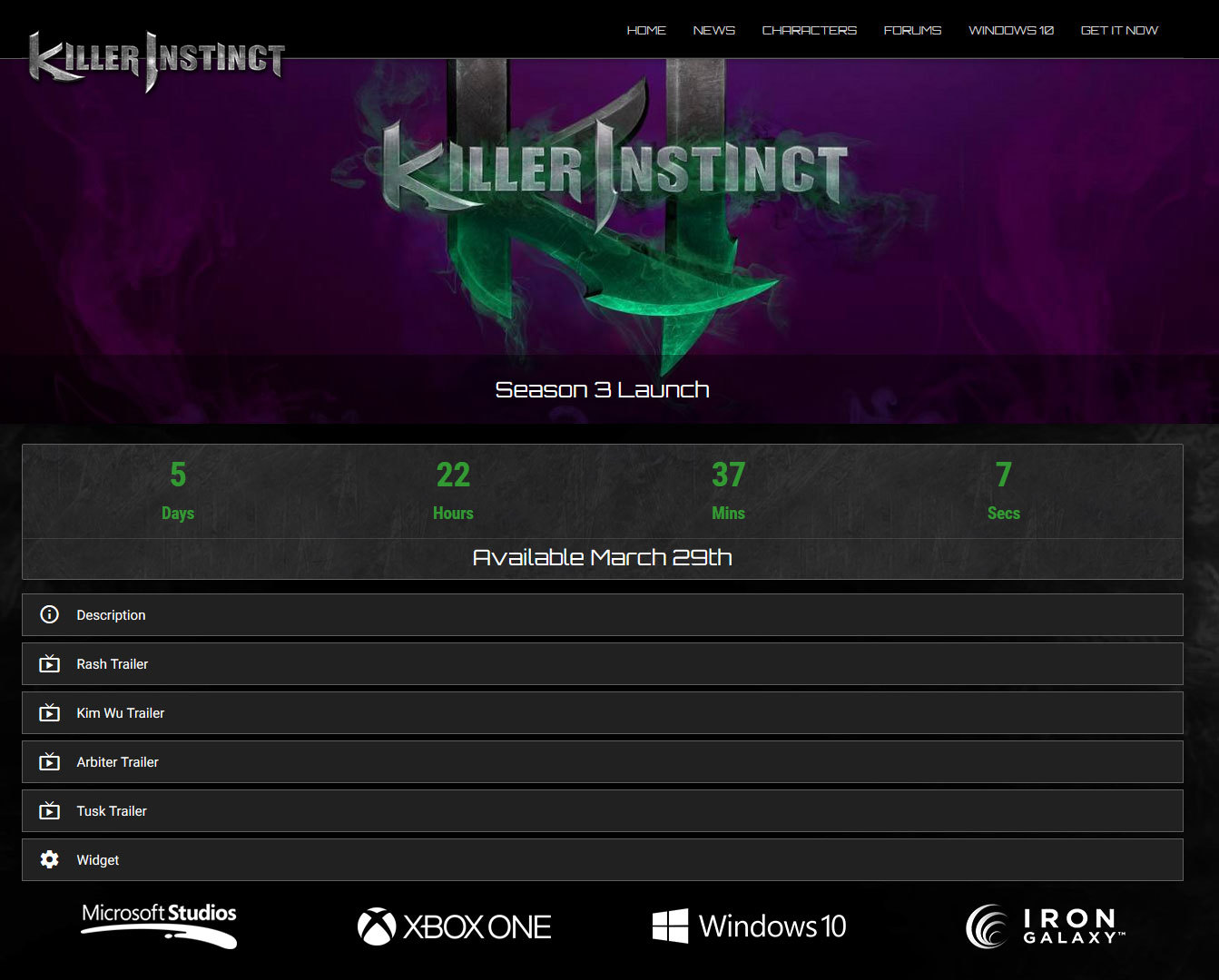The height and width of the screenshot is (980, 1219).
Task: Click the video icon beside Rash Trailer
Action: coord(50,664)
